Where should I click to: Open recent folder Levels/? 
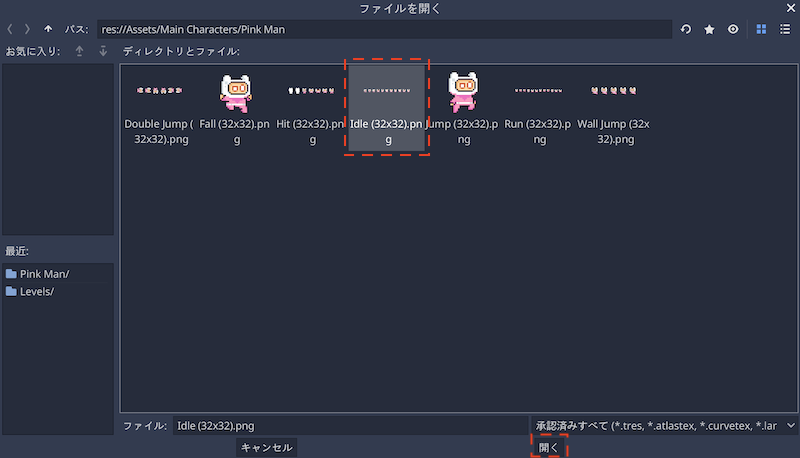(58, 292)
